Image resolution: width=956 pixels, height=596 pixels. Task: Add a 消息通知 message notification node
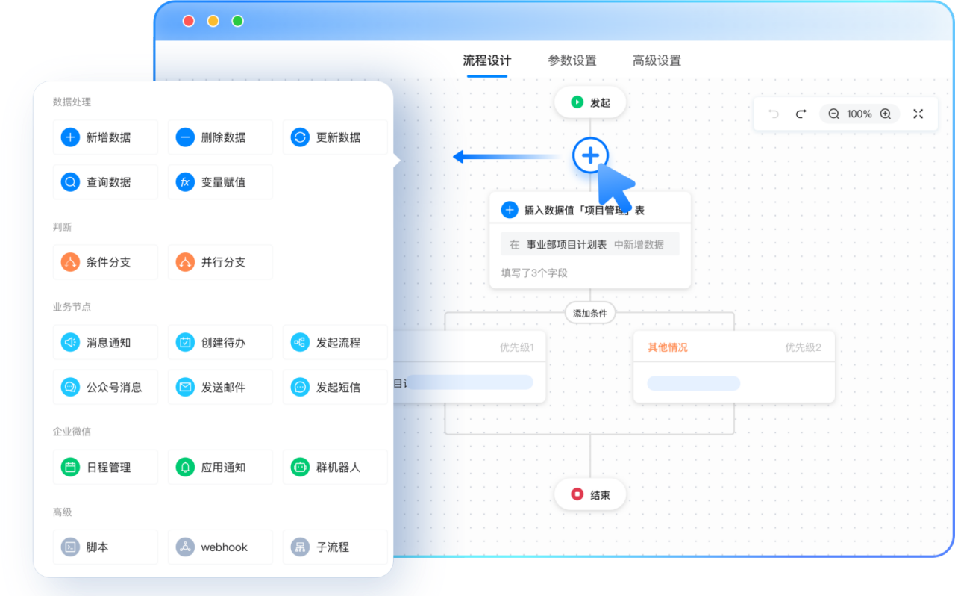tap(105, 342)
